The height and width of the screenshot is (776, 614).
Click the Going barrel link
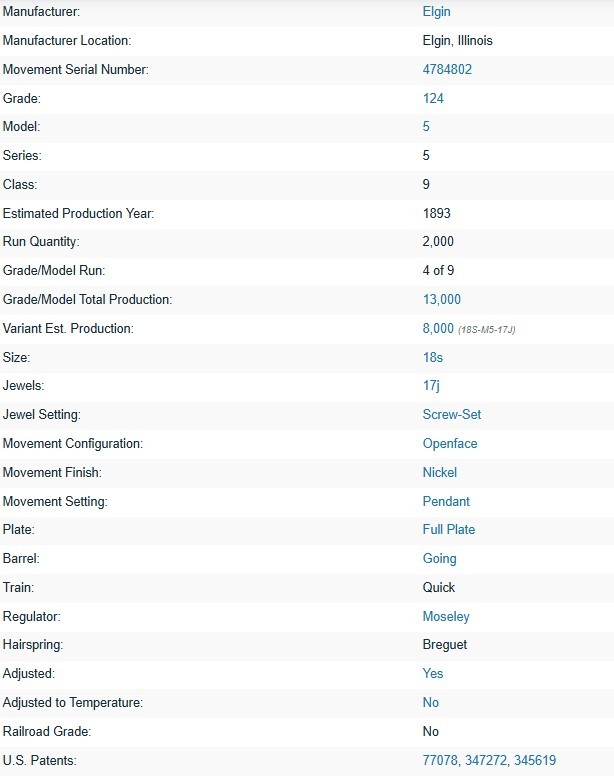[439, 559]
